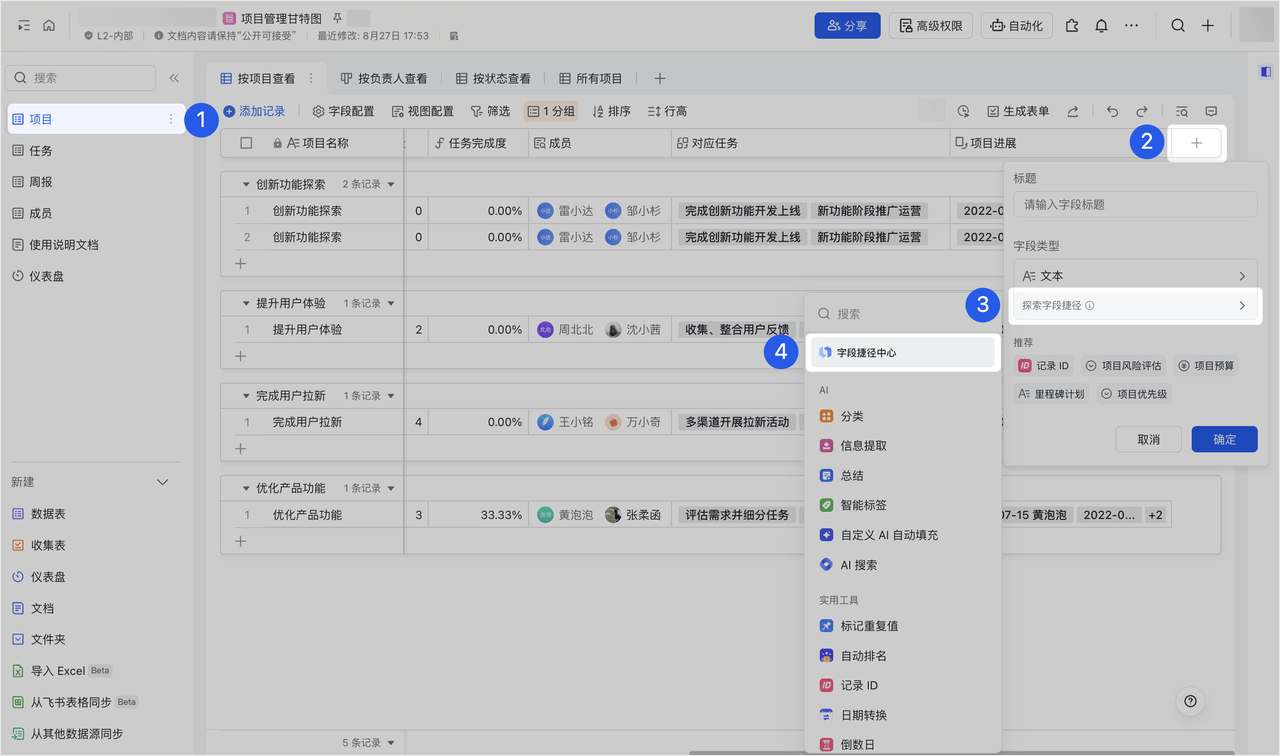Viewport: 1280px width, 756px height.
Task: Click the home icon
Action: (49, 26)
